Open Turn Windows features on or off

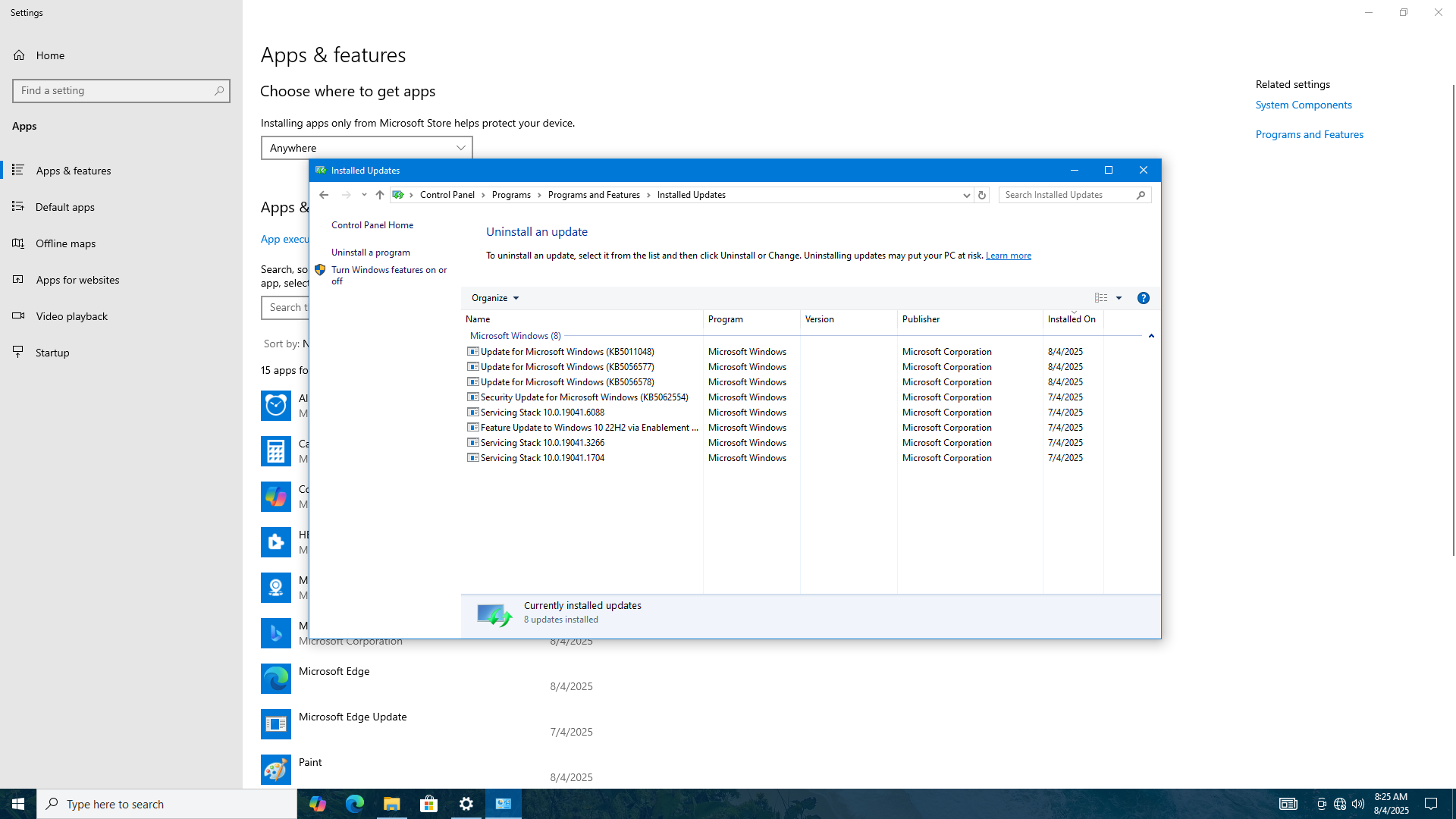tap(389, 275)
